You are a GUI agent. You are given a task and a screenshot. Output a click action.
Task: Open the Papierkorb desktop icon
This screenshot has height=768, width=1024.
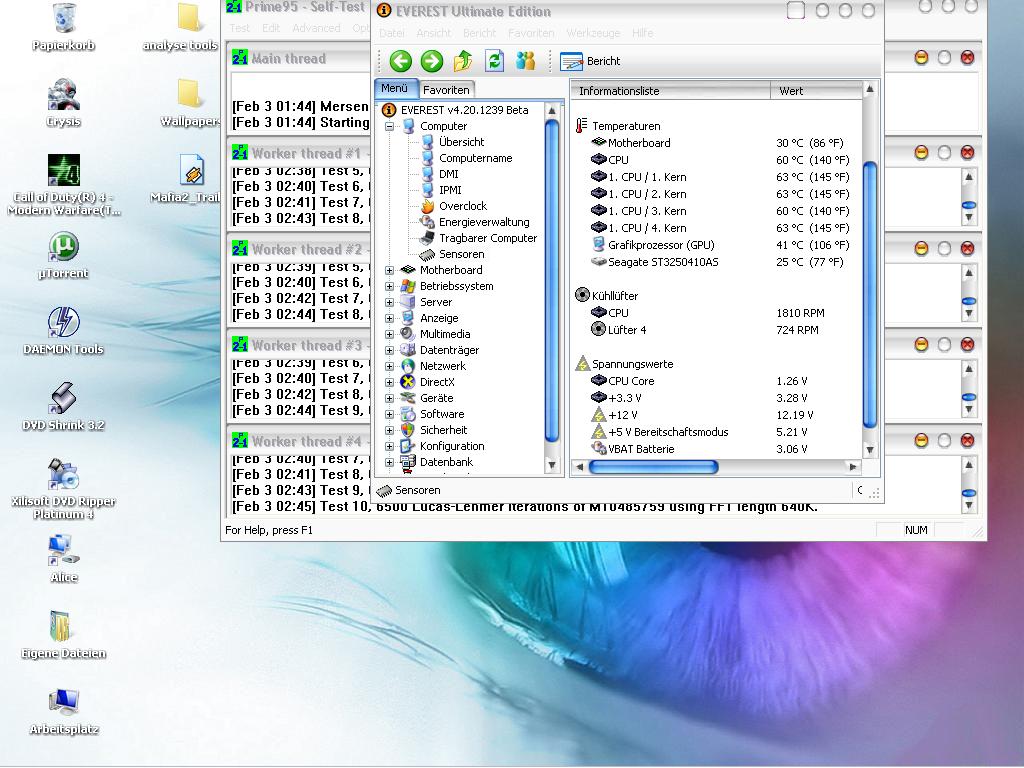click(63, 26)
